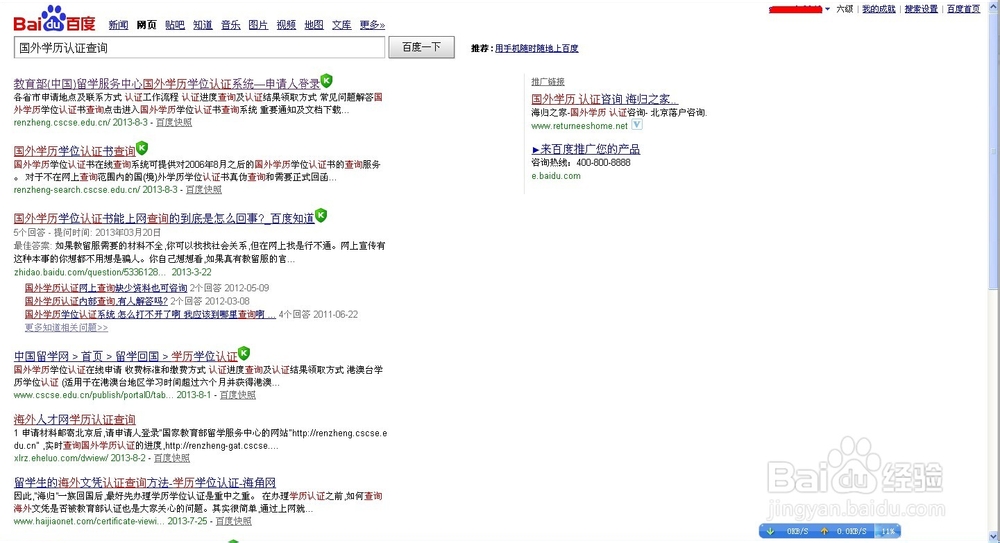Click e.baidu.com URL text
The width and height of the screenshot is (1000, 543).
pyautogui.click(x=556, y=176)
